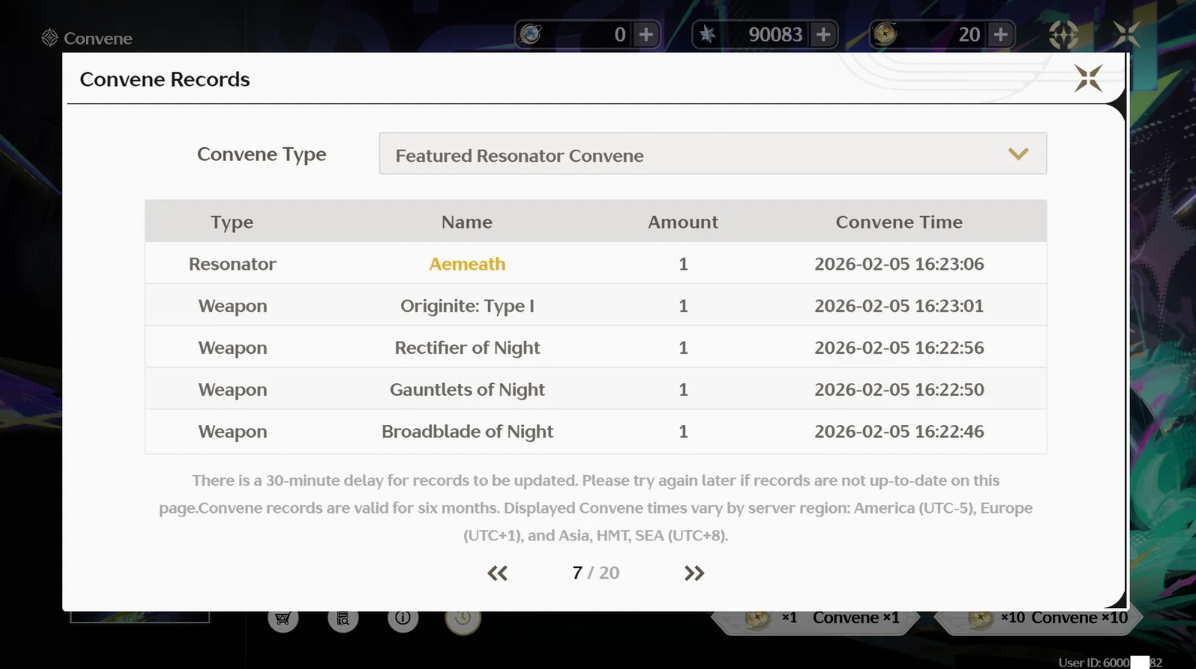Click the User ID text at bottom right

pyautogui.click(x=1110, y=662)
